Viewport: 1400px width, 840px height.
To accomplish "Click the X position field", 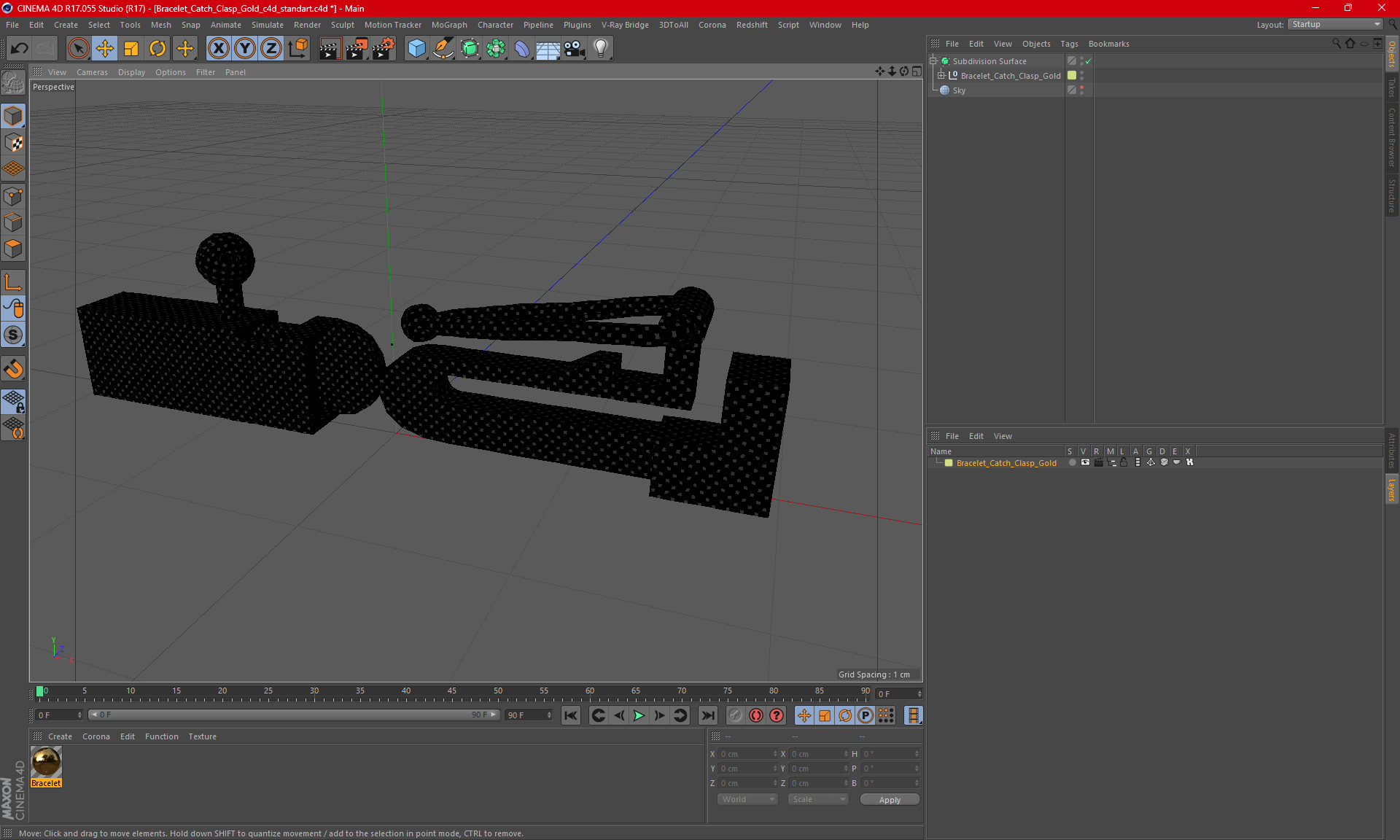I will [x=748, y=754].
